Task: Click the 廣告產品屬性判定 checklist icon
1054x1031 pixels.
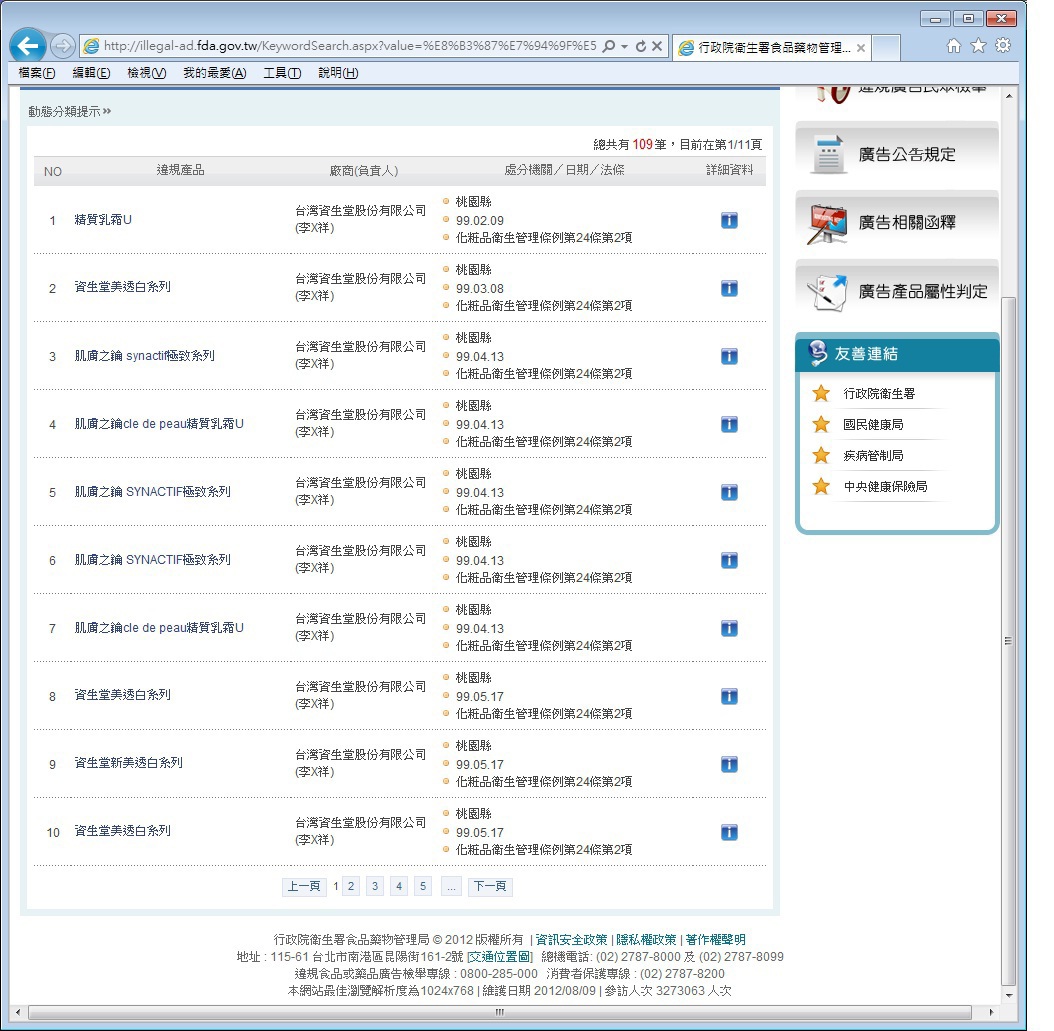Action: click(x=827, y=292)
